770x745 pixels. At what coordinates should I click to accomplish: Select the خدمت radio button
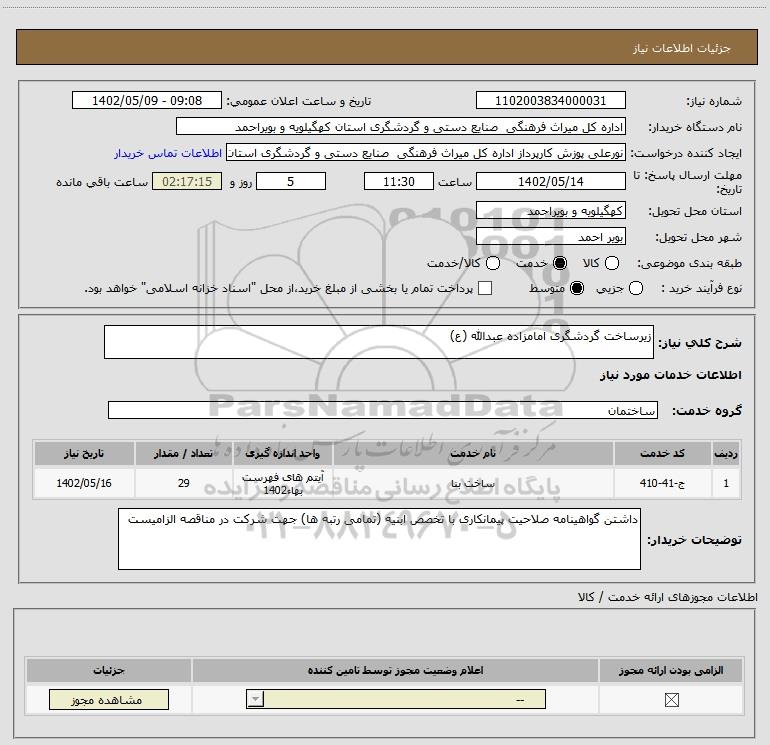click(x=559, y=263)
